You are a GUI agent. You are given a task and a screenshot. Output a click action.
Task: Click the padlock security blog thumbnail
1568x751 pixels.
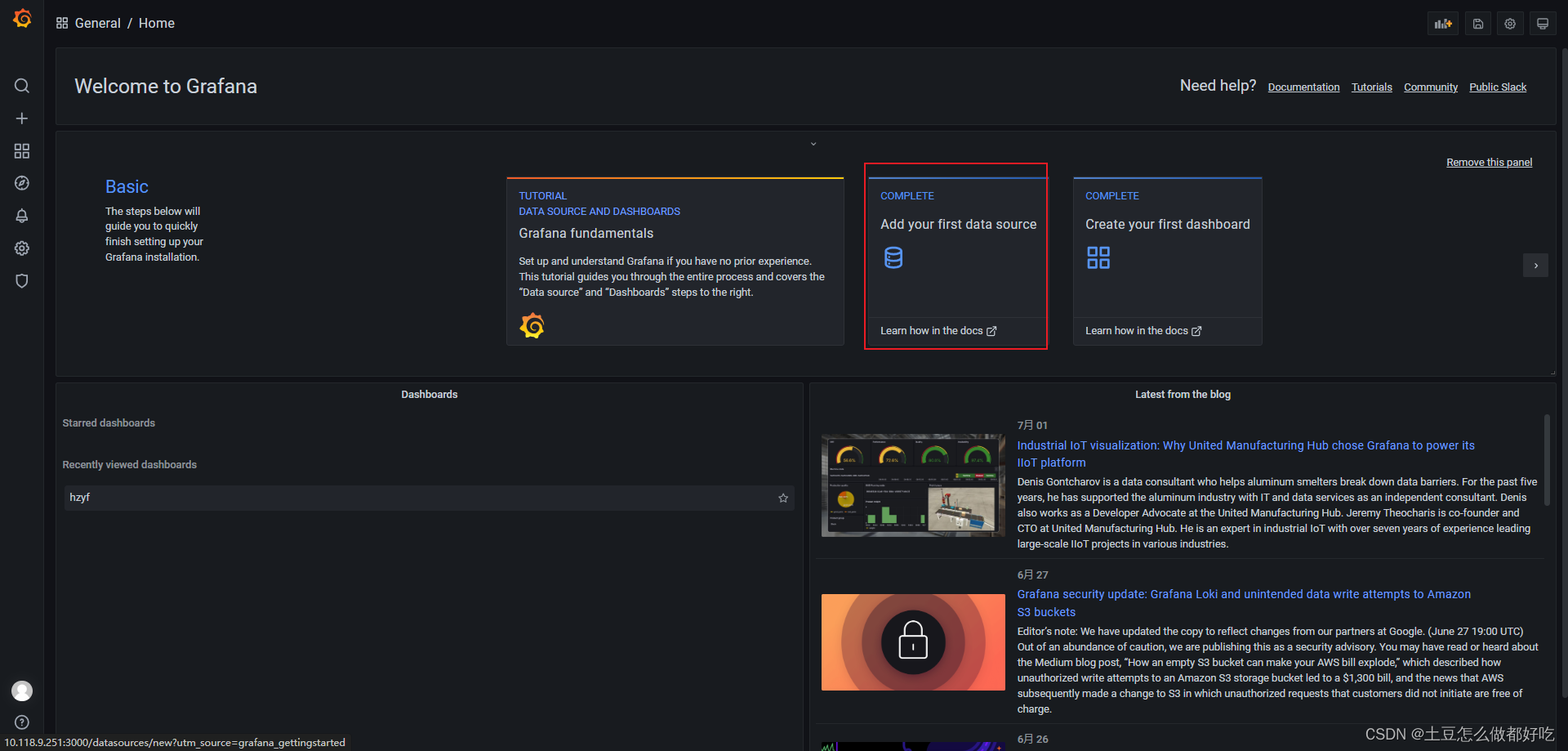point(913,642)
